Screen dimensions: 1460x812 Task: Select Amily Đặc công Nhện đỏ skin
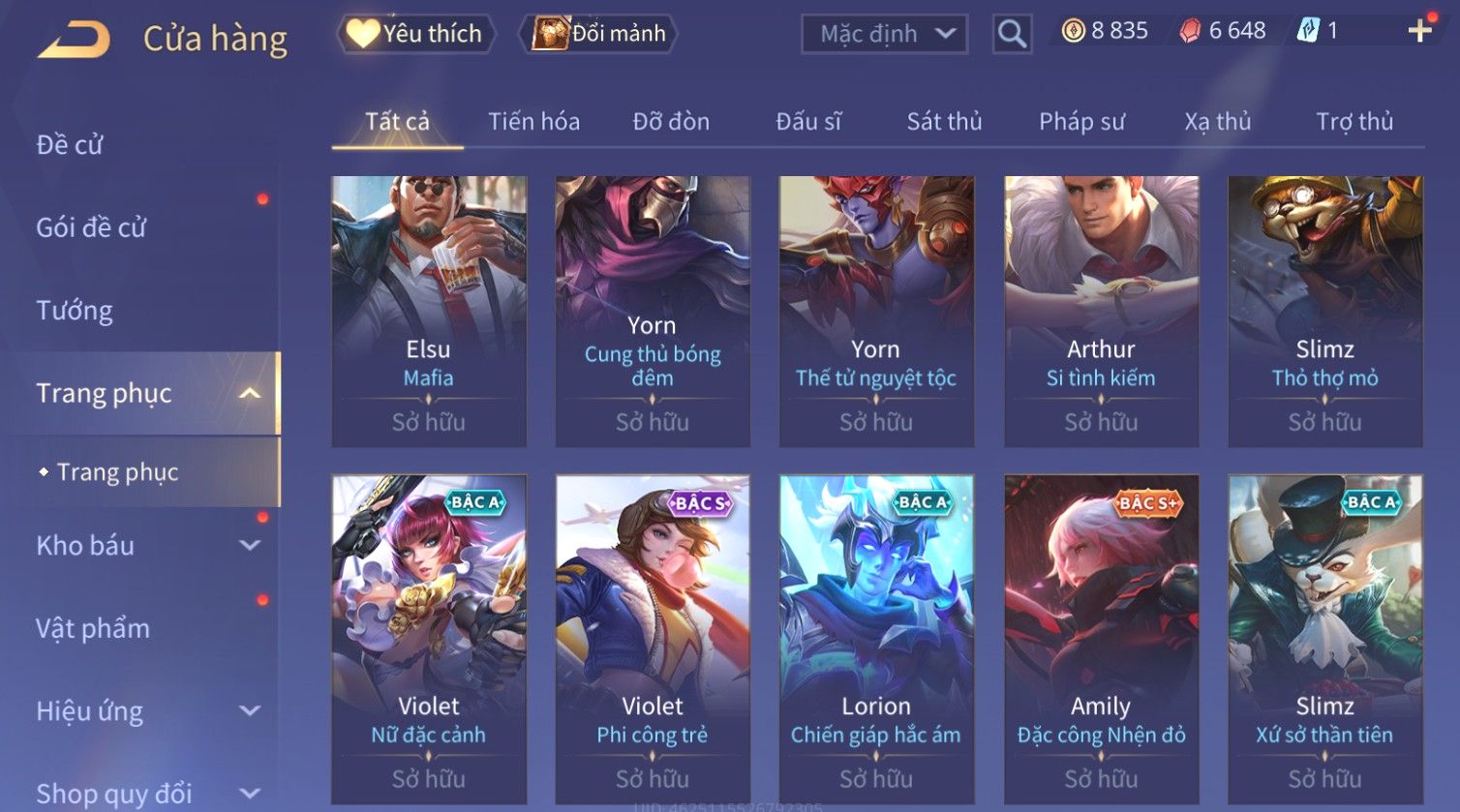[1101, 640]
